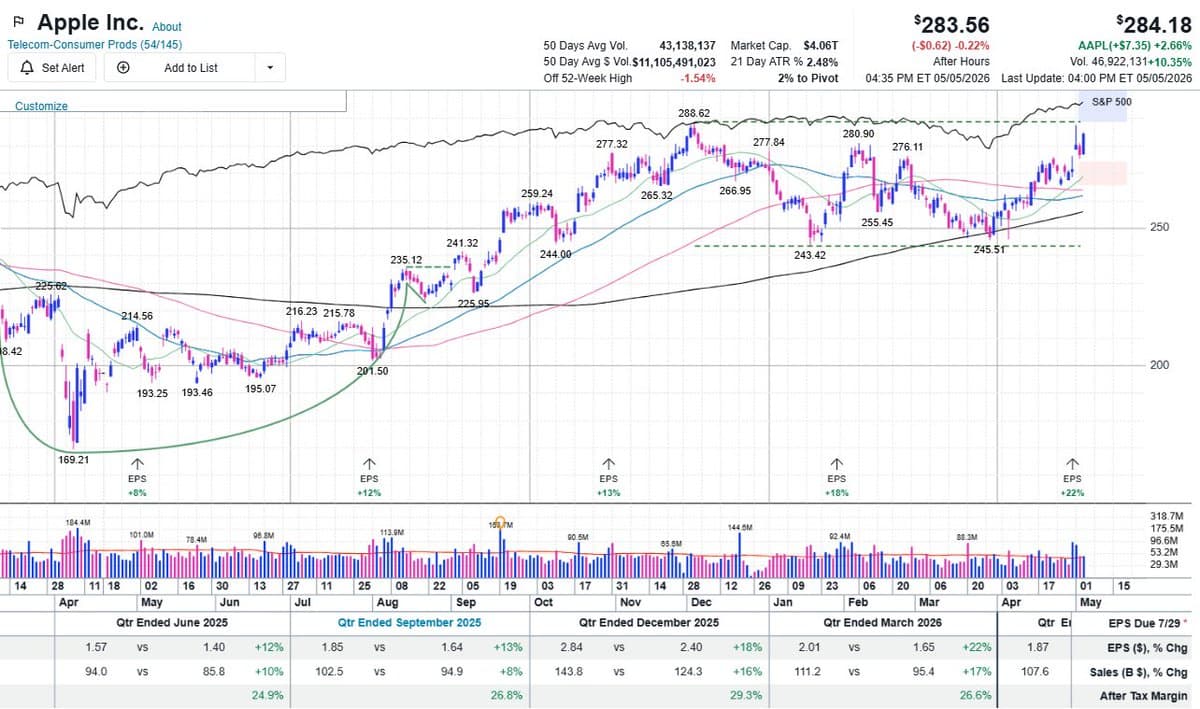Click the 201.50 price label
The width and height of the screenshot is (1200, 709).
[x=372, y=371]
